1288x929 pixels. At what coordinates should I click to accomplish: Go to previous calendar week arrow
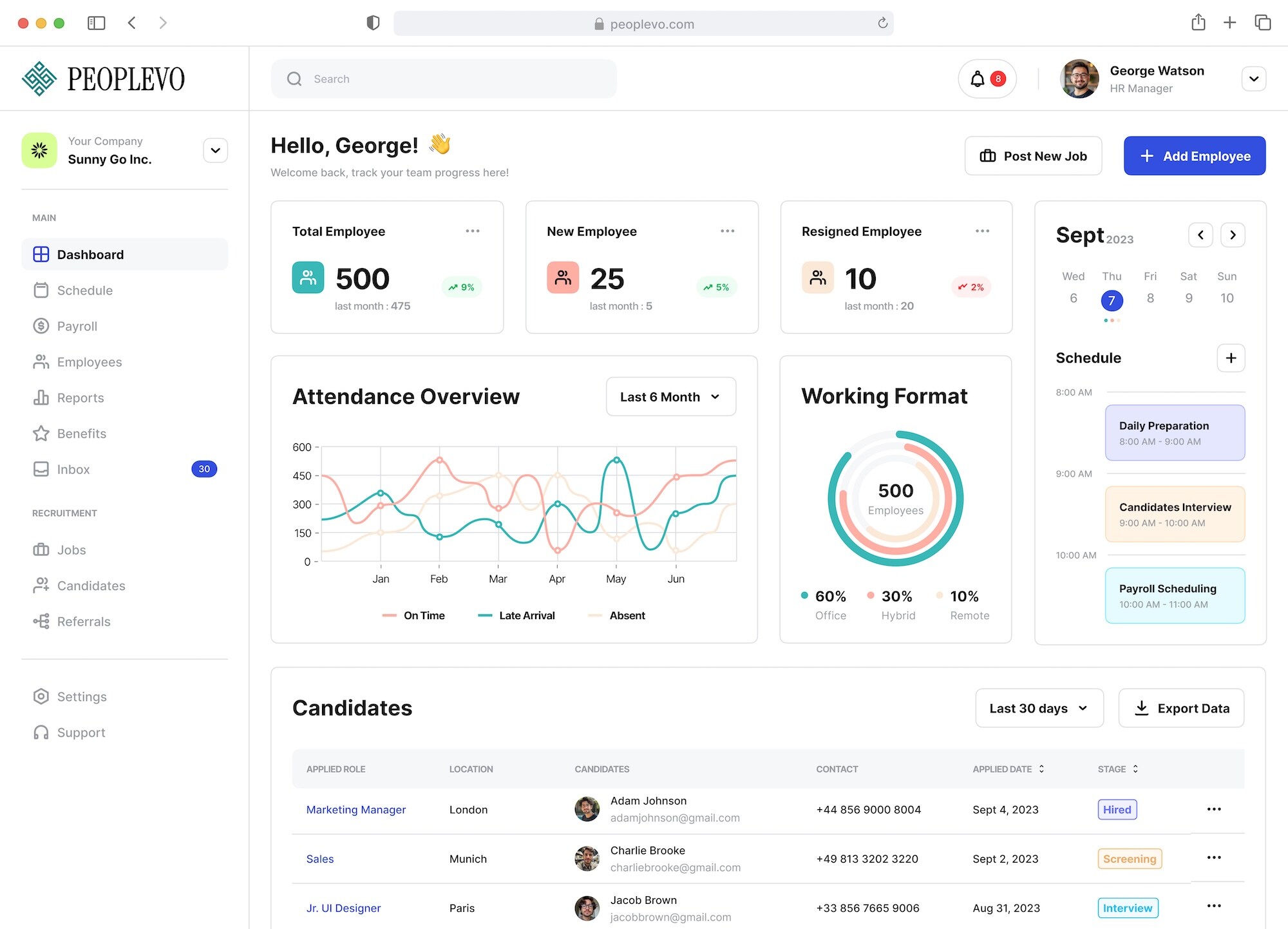tap(1200, 235)
